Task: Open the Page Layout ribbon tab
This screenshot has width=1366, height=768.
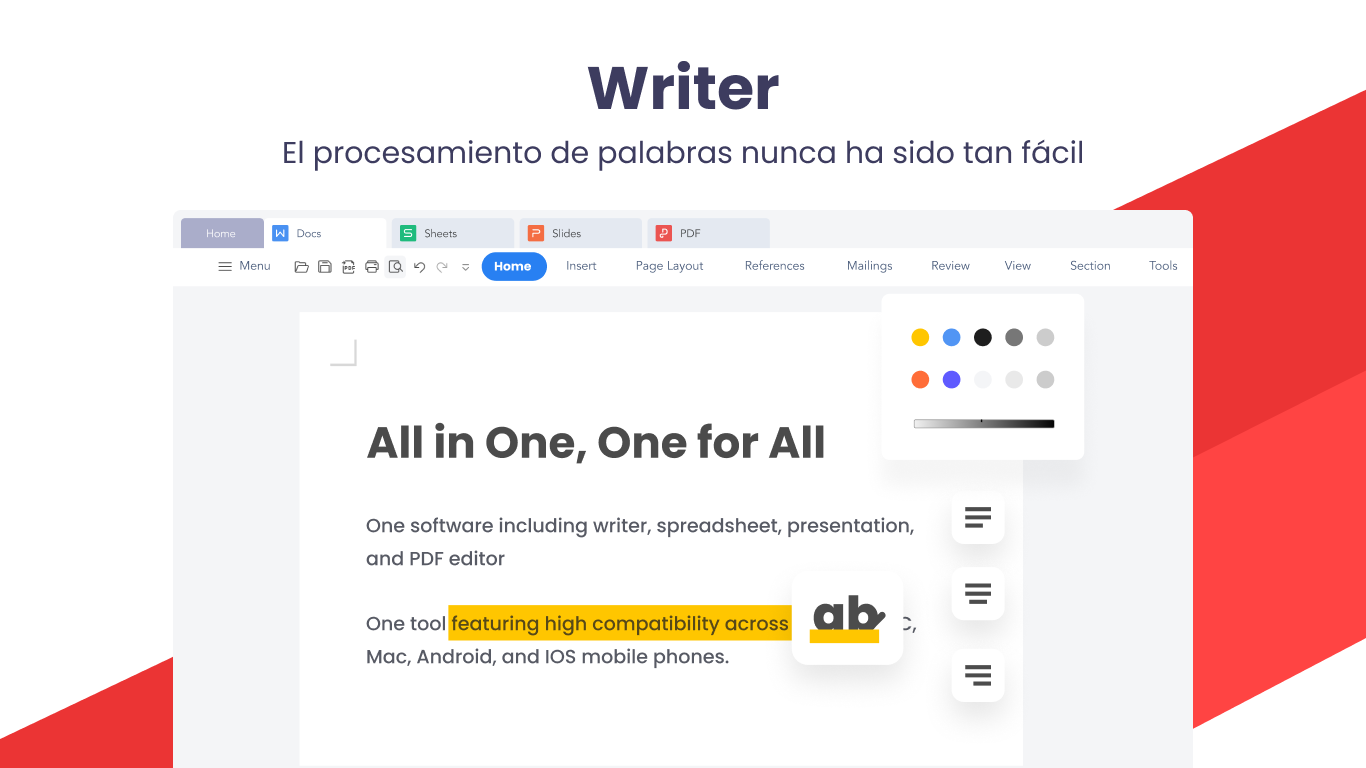Action: (670, 266)
